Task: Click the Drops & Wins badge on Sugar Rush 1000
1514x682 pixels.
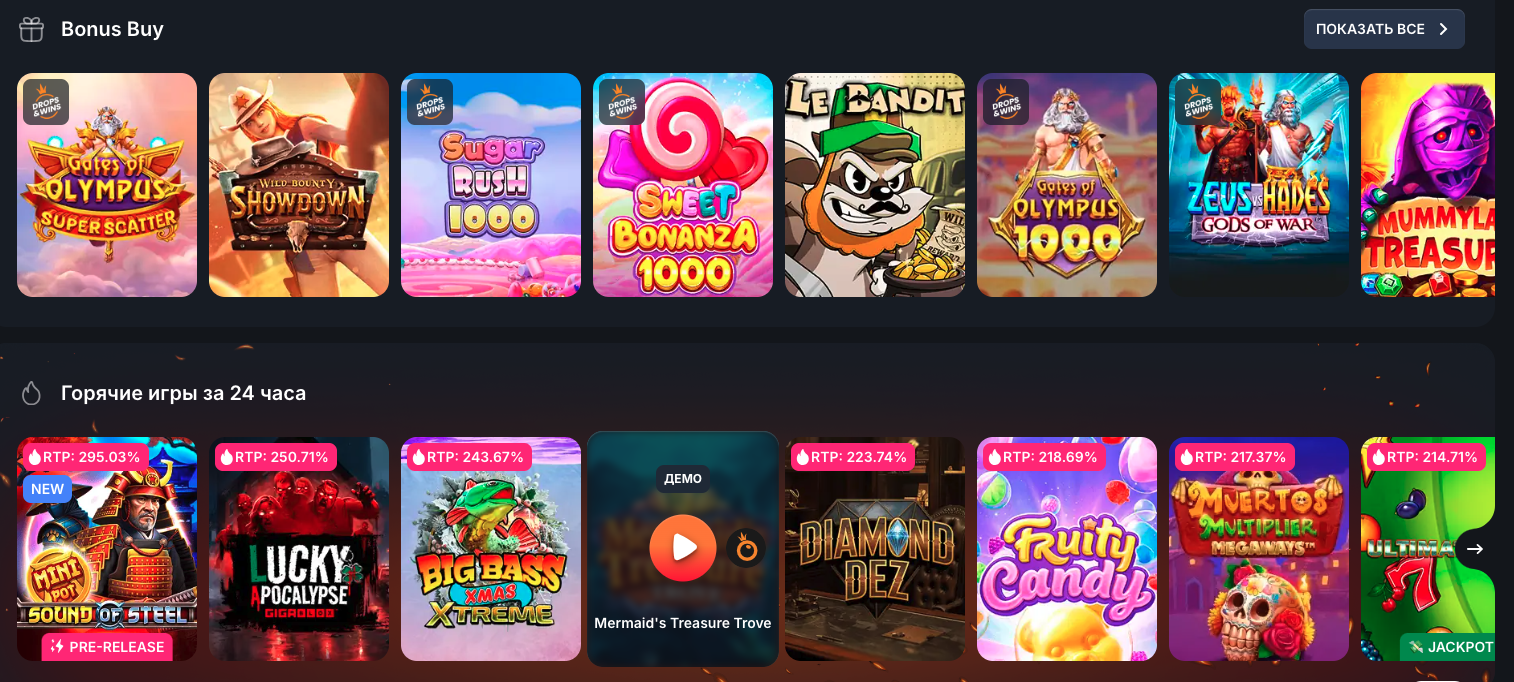Action: 430,102
